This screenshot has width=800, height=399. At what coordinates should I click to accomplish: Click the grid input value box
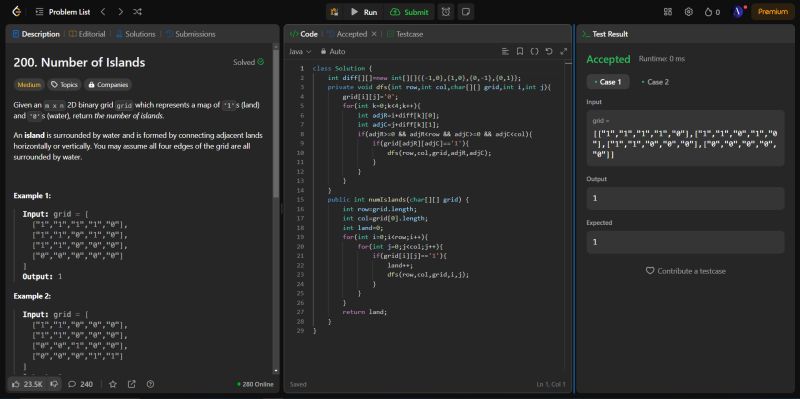(x=685, y=138)
